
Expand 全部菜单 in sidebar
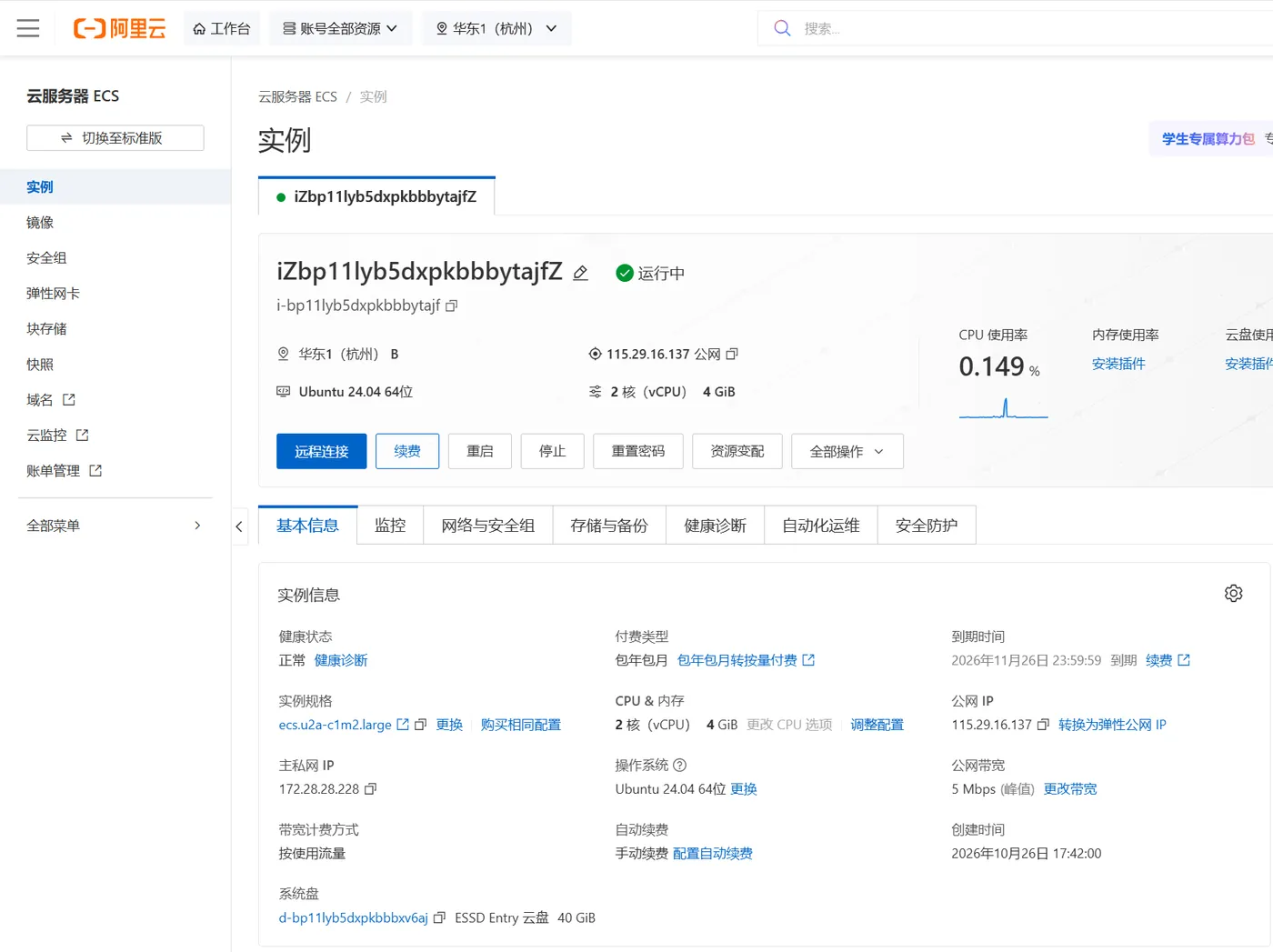point(115,526)
